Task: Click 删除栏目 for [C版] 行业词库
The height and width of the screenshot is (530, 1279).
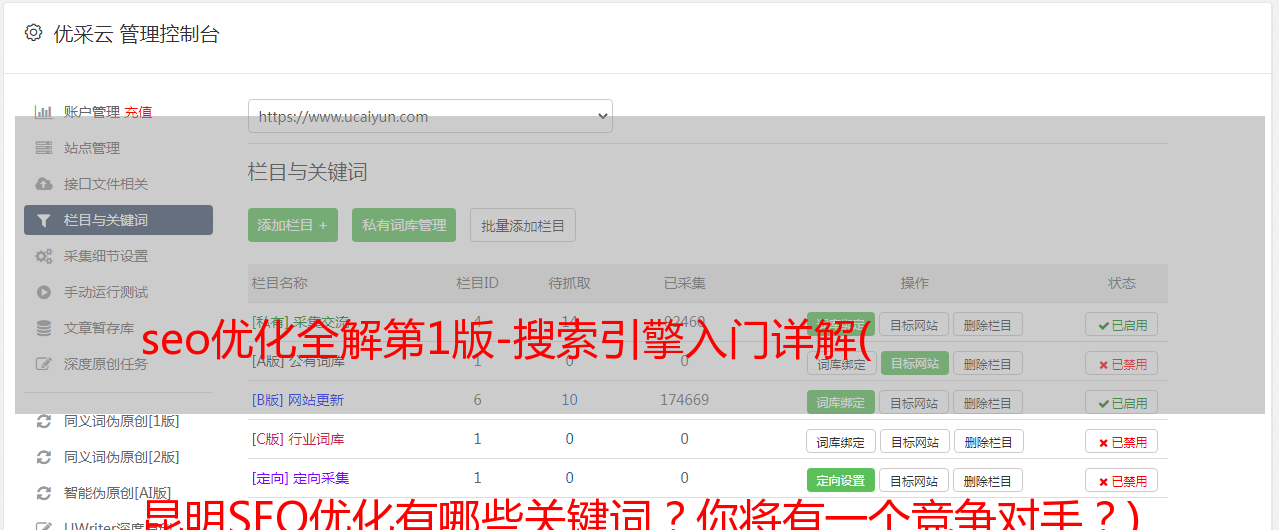Action: pyautogui.click(x=987, y=442)
